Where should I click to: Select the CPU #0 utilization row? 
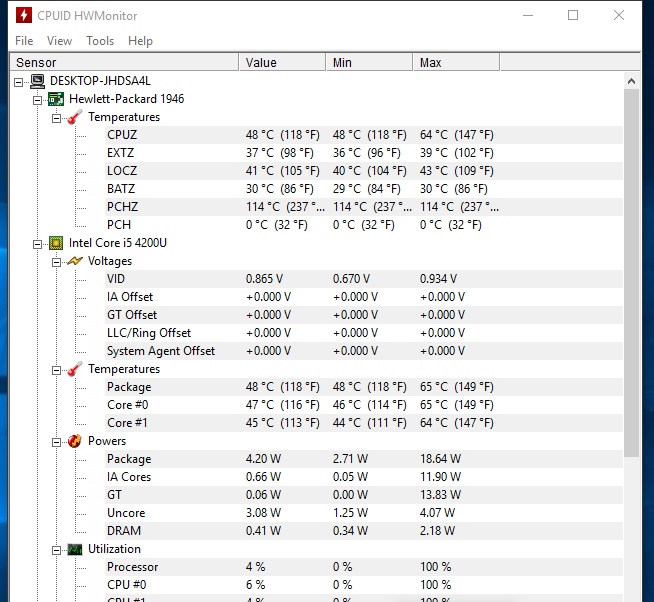(364, 585)
